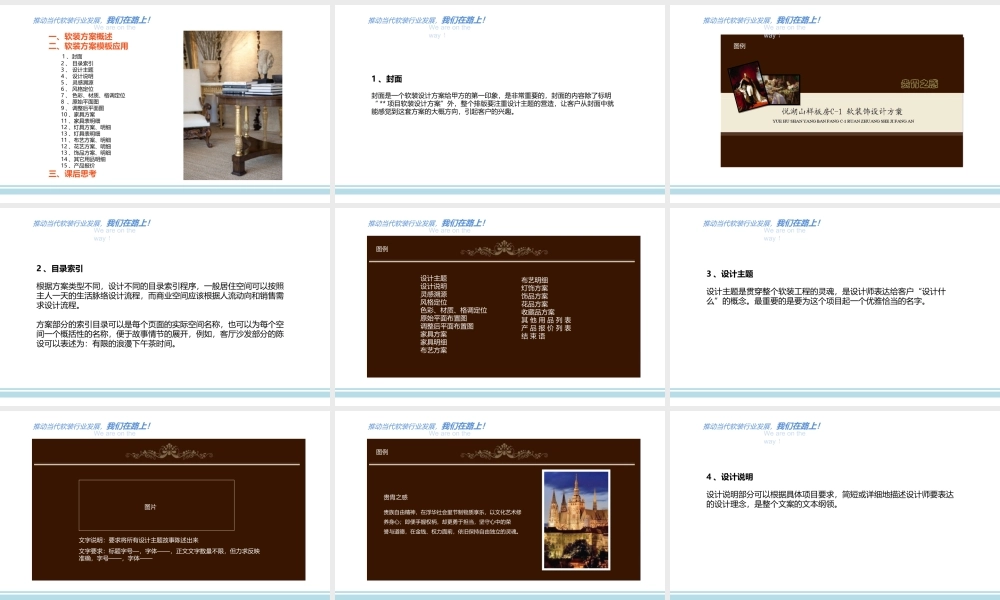Select the bold heading "2、目录索引"
Viewport: 1000px width, 600px height.
click(x=59, y=268)
